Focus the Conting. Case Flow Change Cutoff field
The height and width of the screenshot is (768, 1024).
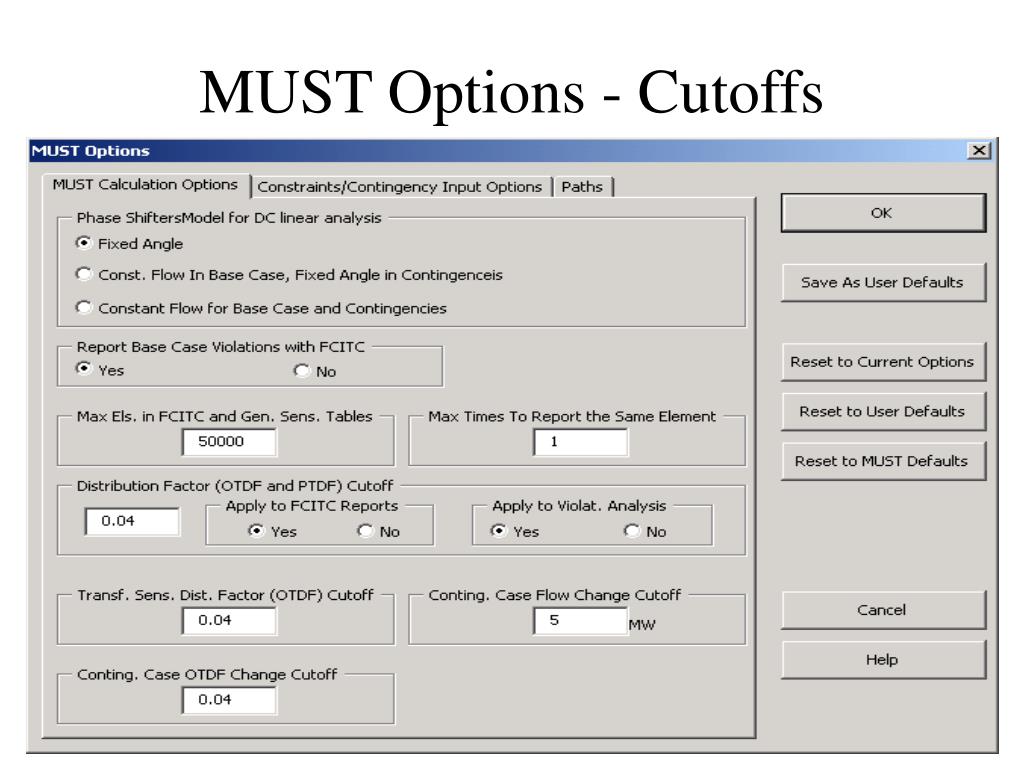(581, 620)
